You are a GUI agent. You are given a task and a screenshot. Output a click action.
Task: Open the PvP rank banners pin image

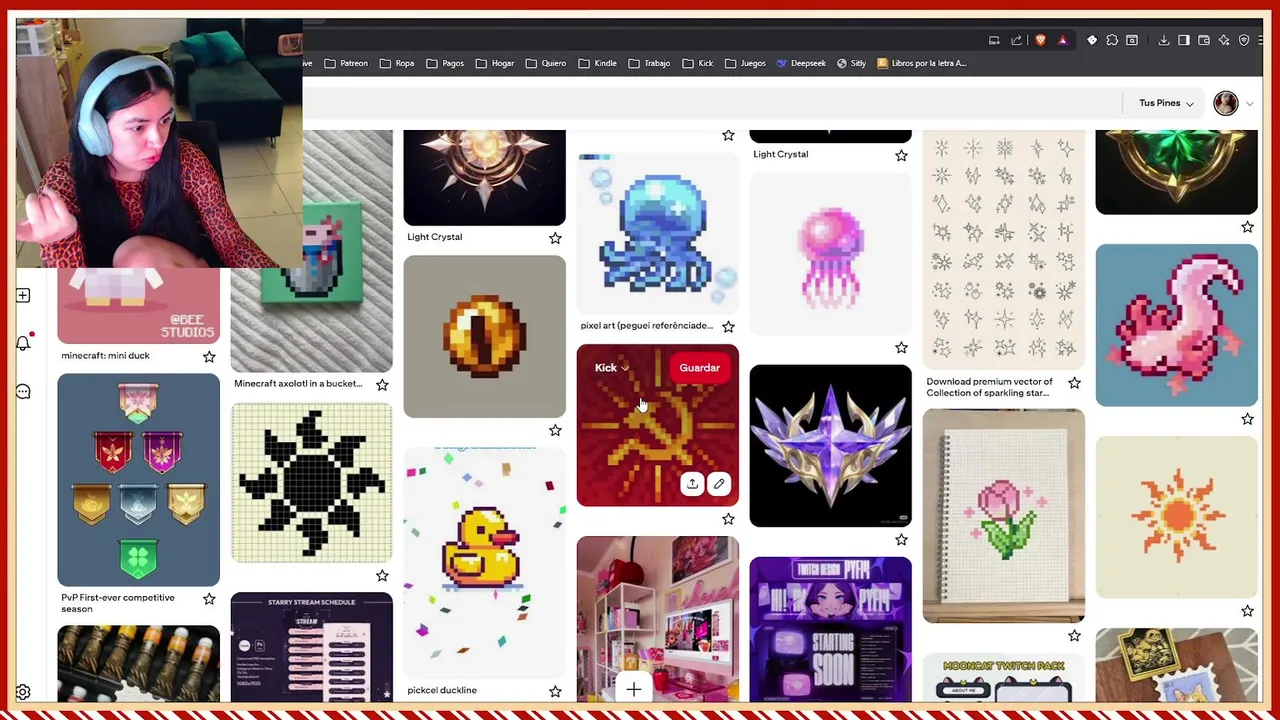(x=139, y=480)
